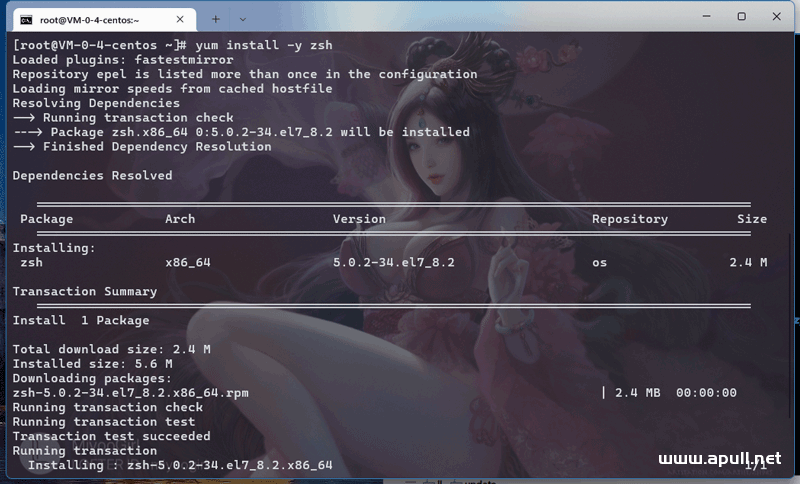Click 'Loaded plugins: fastestmirror' line
800x484 pixels.
click(x=123, y=60)
